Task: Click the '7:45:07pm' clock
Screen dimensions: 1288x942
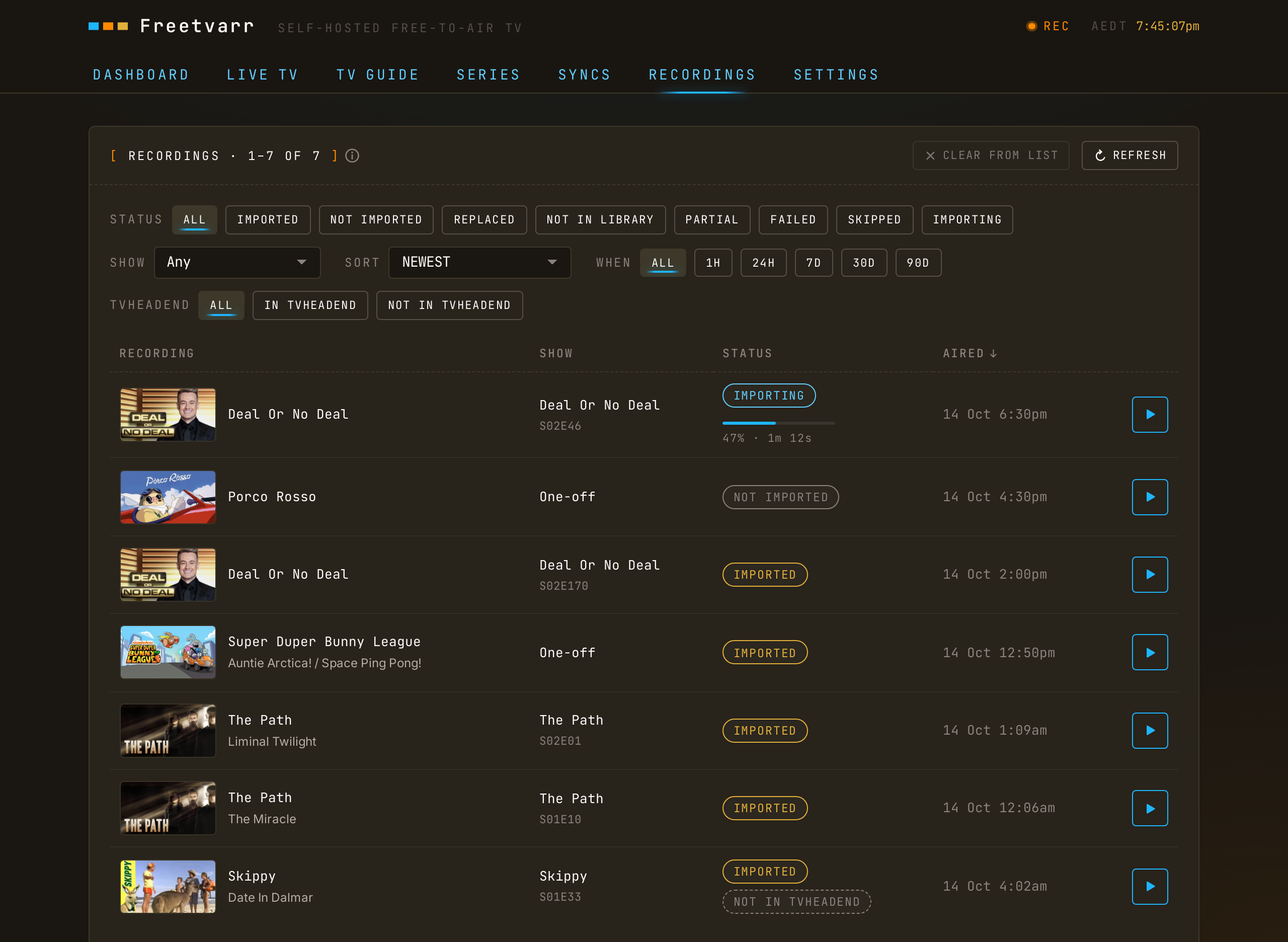Action: (1168, 26)
